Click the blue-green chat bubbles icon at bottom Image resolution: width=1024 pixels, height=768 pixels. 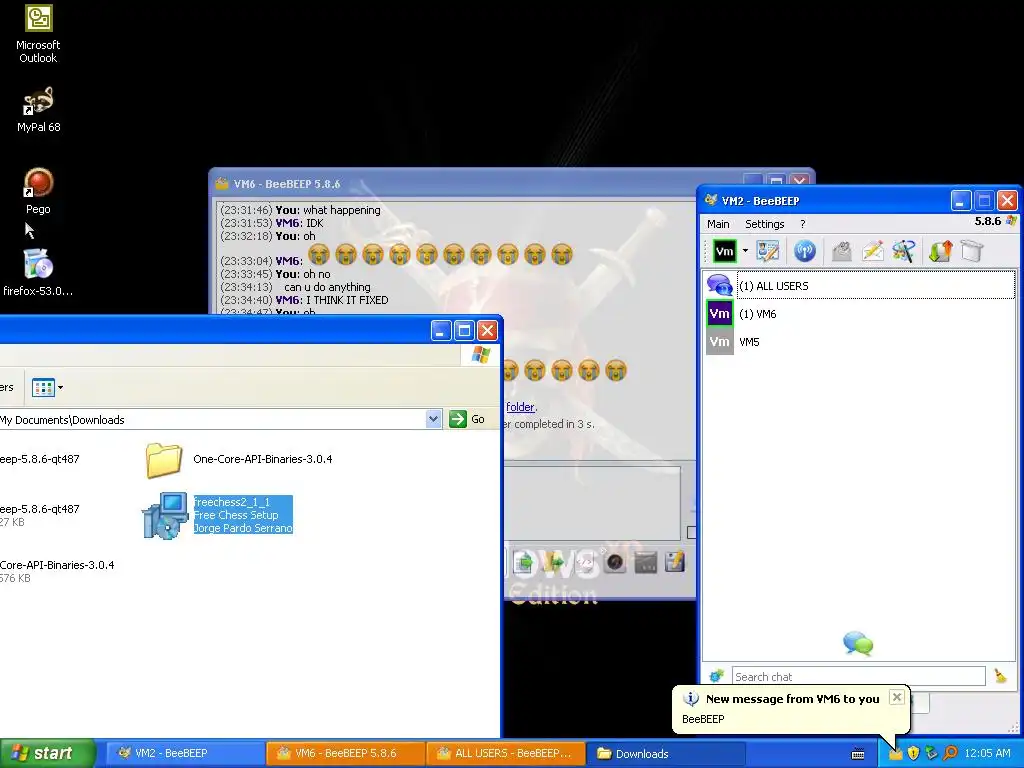[858, 643]
